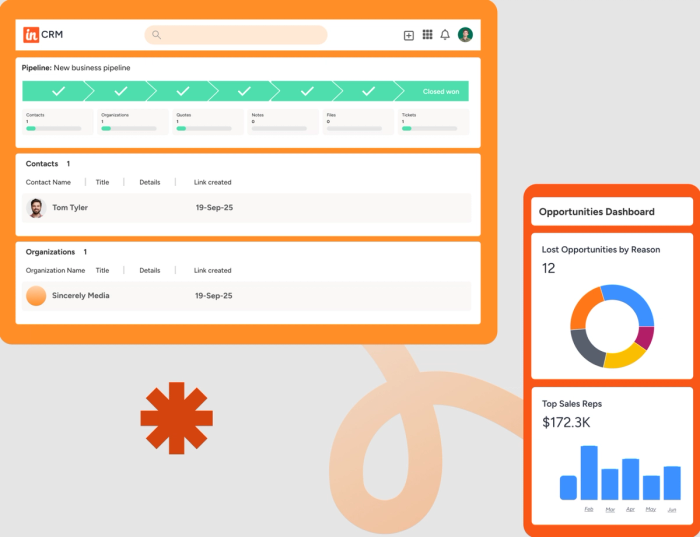Viewport: 700px width, 537px height.
Task: Click the Quotes summary card
Action: [x=208, y=121]
